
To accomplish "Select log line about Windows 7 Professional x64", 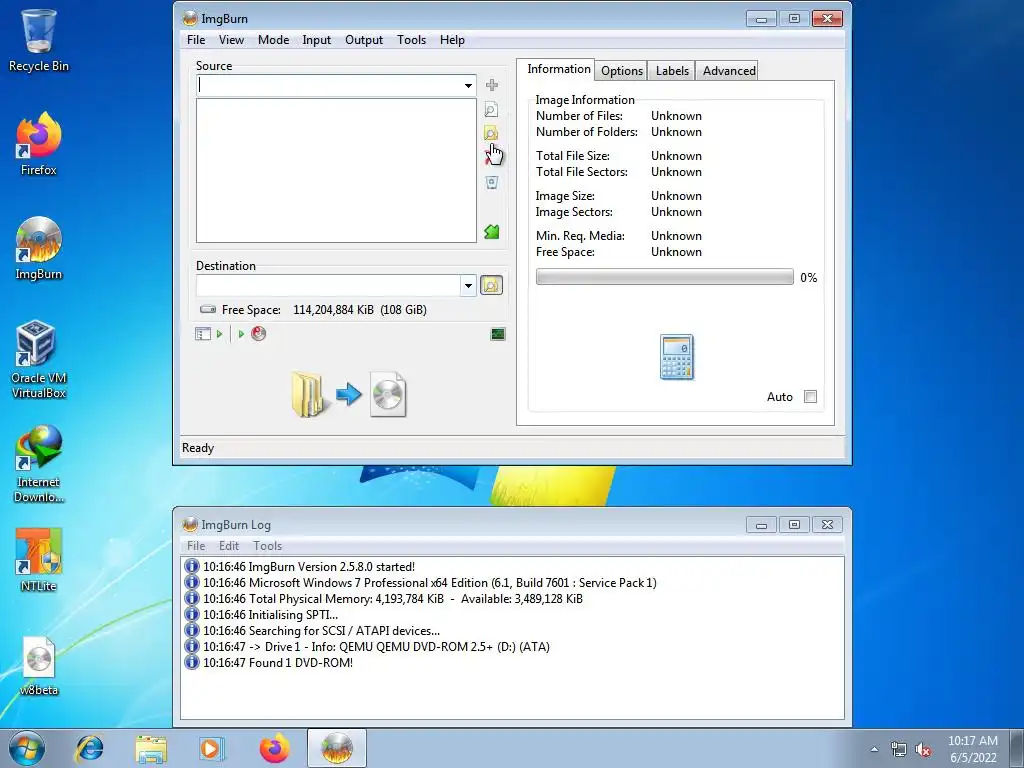I will (x=430, y=583).
